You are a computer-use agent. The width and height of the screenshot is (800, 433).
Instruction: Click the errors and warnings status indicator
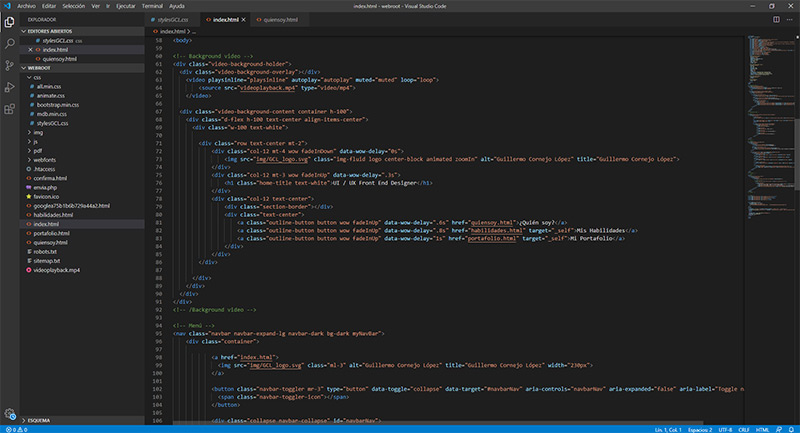tap(17, 428)
